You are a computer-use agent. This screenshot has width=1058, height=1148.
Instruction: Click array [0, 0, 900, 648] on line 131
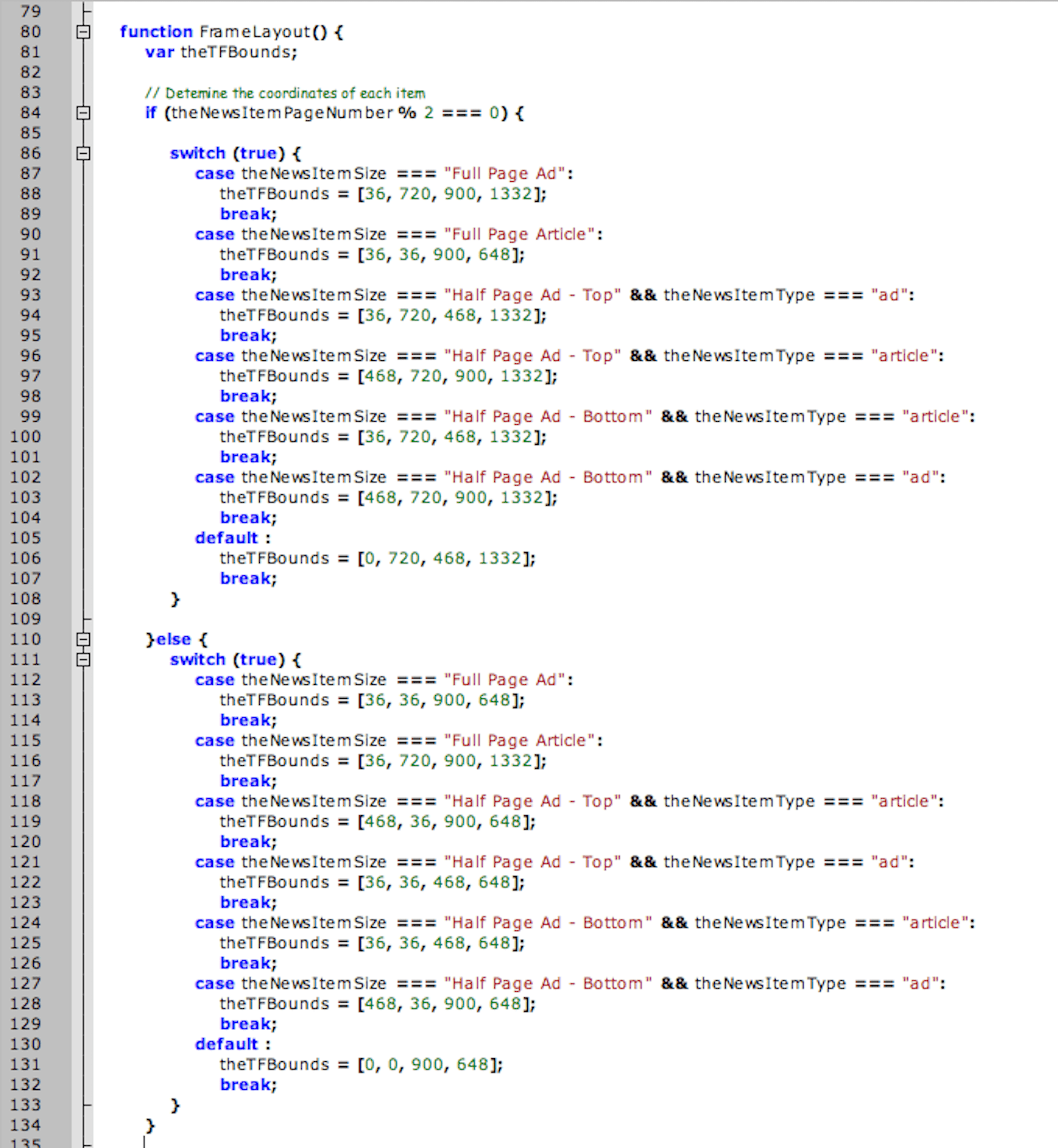(x=428, y=1064)
